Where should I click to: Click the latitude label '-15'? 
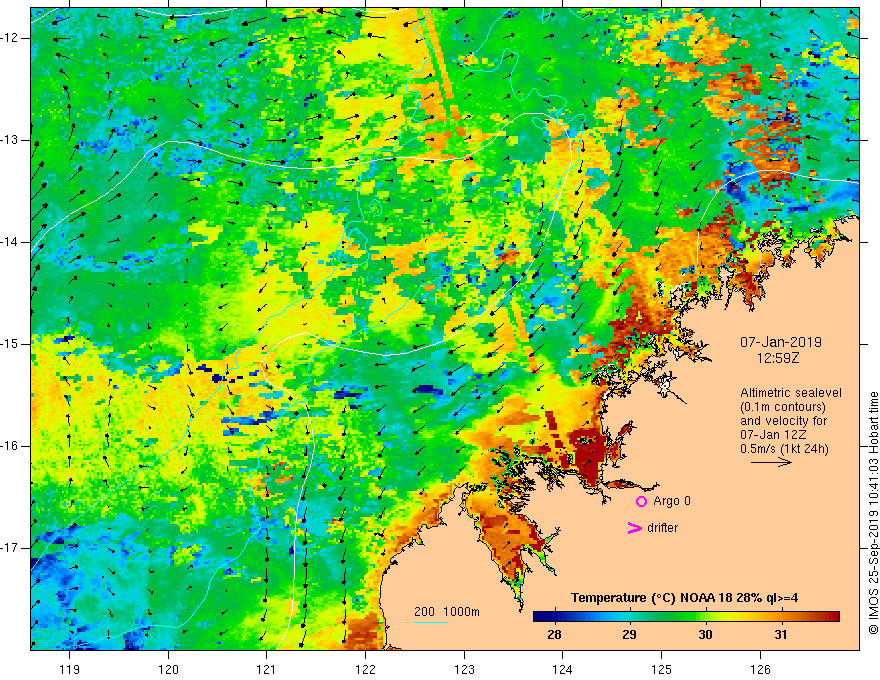coord(10,344)
